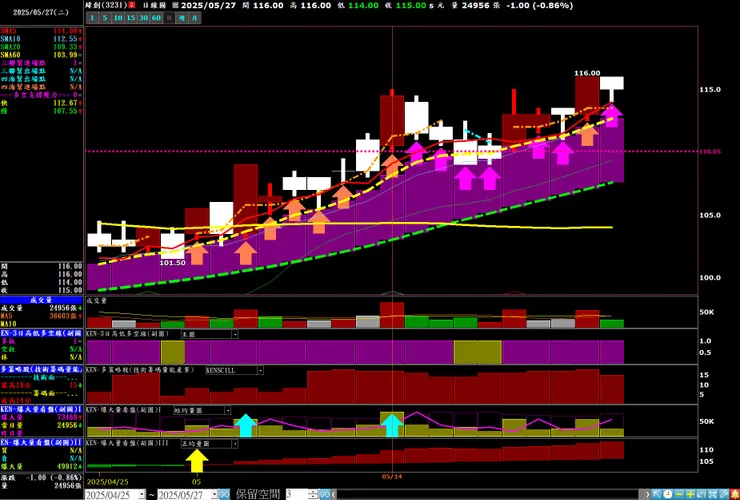Select the 10-minute timeframe button

[x=118, y=18]
